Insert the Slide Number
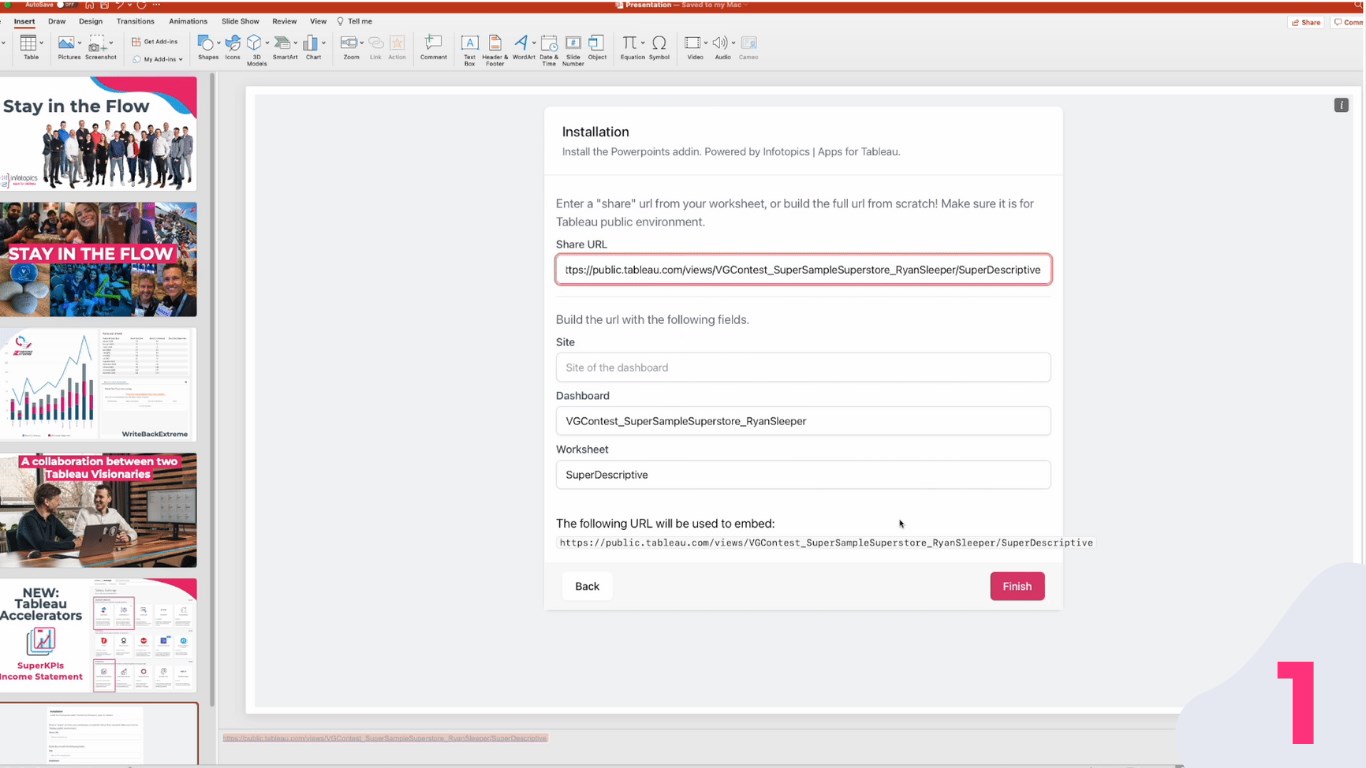This screenshot has width=1366, height=768. click(573, 49)
